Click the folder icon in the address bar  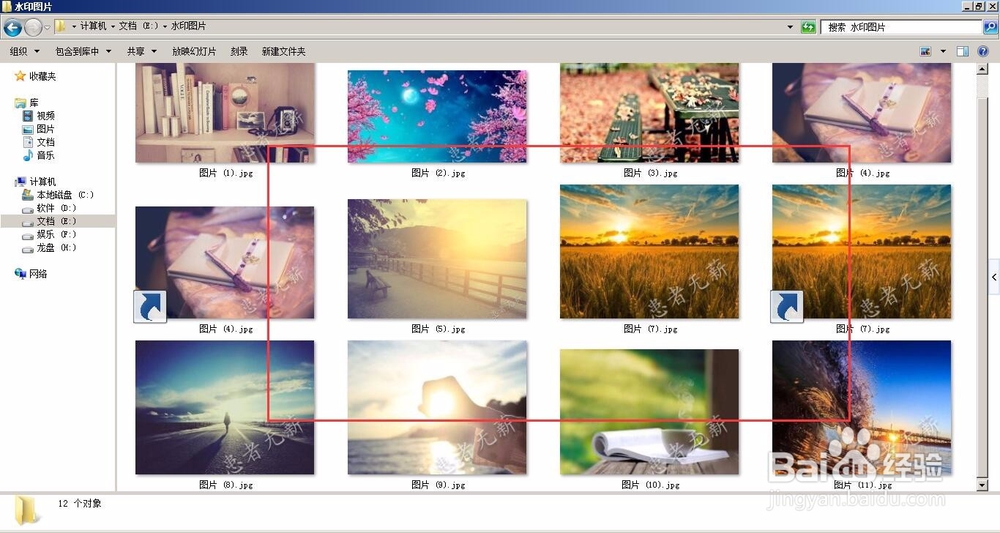[x=61, y=26]
